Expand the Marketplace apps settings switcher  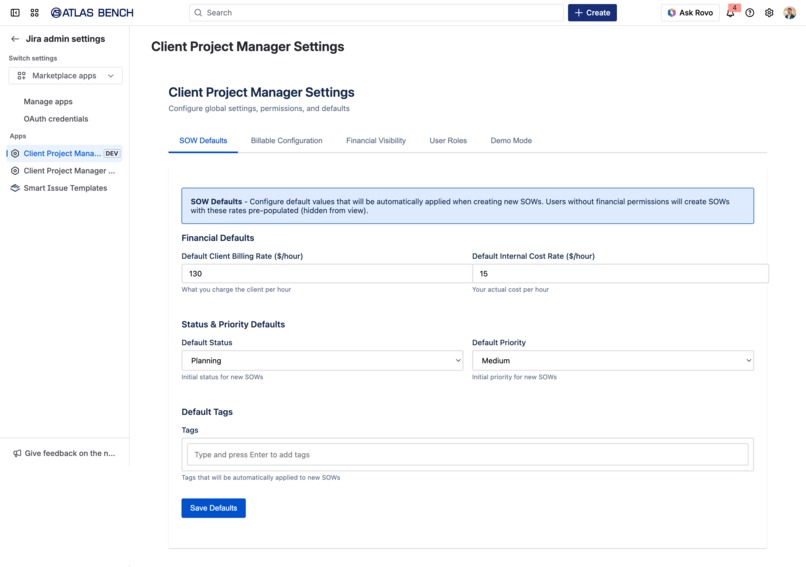point(65,76)
